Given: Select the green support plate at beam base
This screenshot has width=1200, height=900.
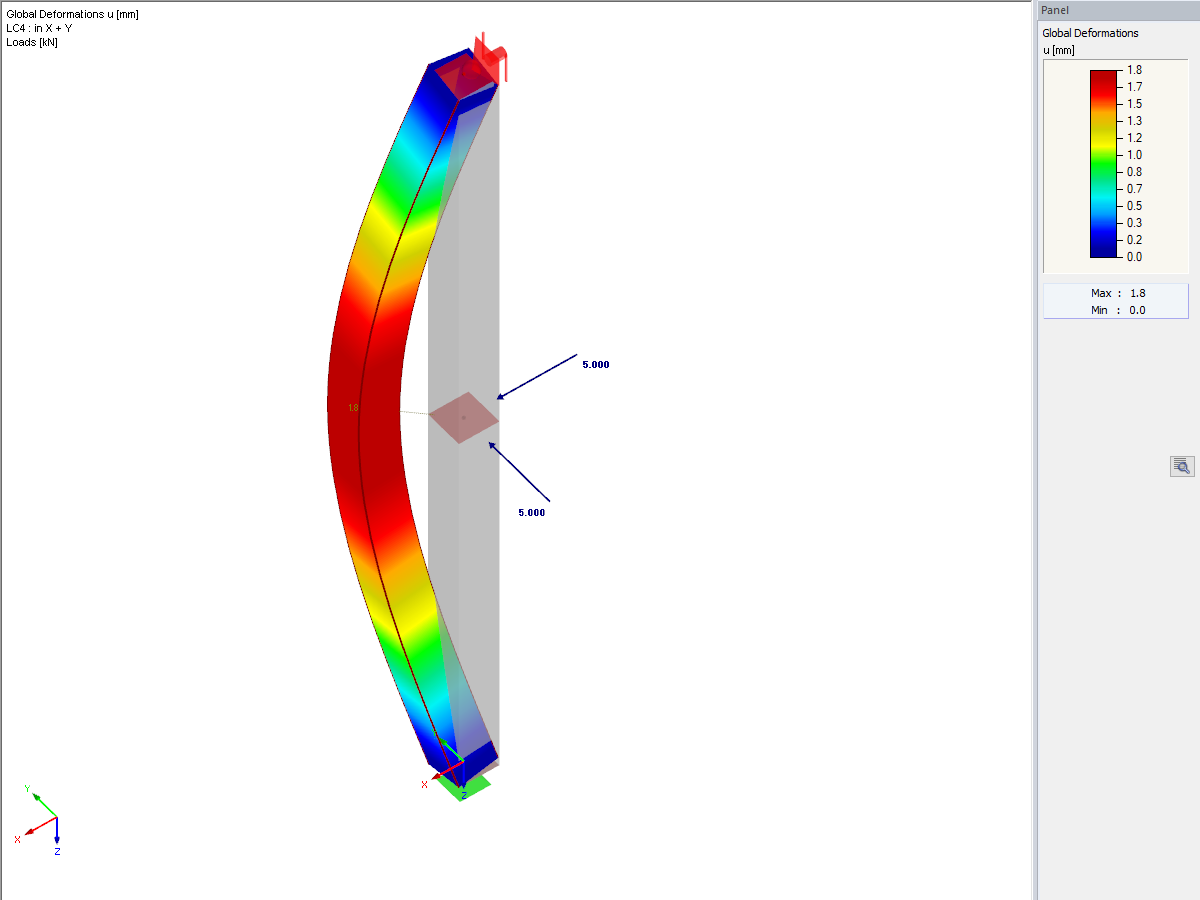Looking at the screenshot, I should (x=465, y=786).
